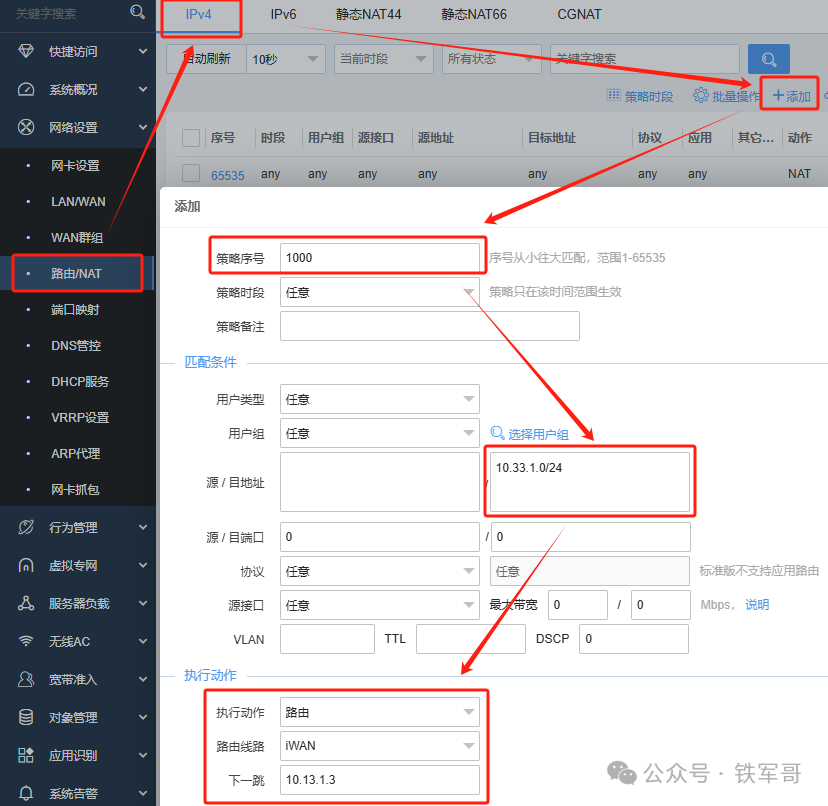Click the 下一跳 input field
The image size is (828, 806).
(x=380, y=780)
